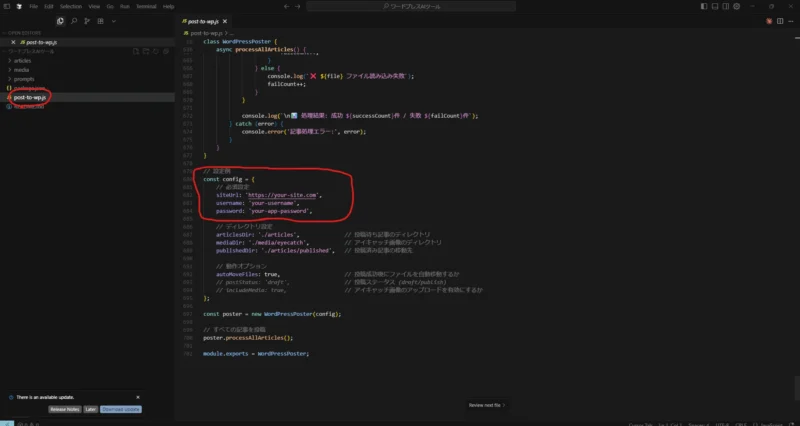Expand the media folder
800x426 pixels.
pos(21,70)
